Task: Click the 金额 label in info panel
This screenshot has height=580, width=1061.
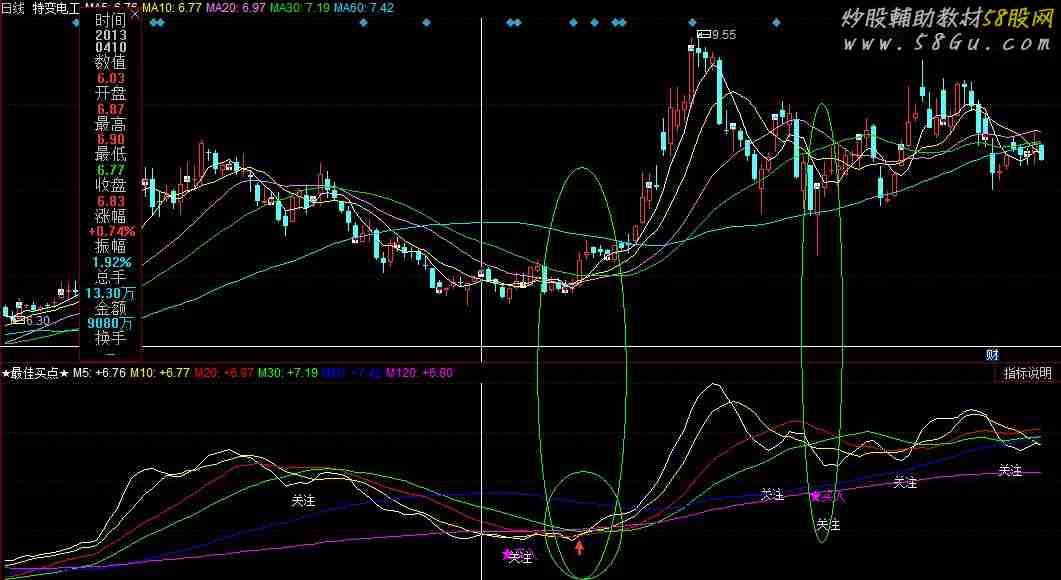Action: coord(110,308)
